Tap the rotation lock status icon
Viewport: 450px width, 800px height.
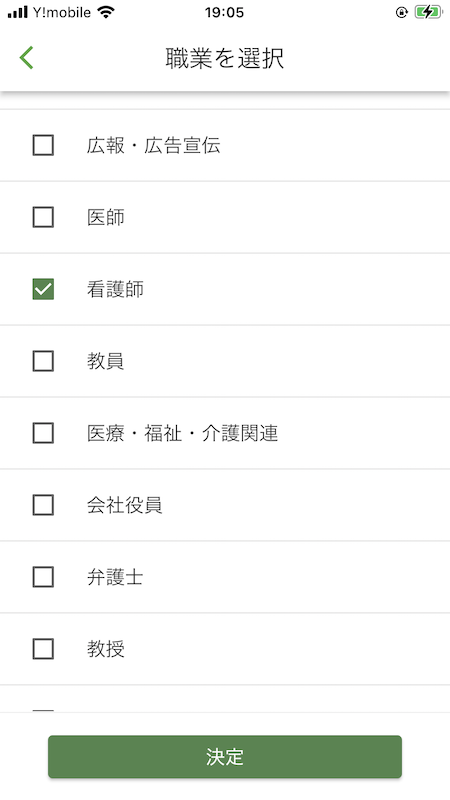(x=402, y=12)
